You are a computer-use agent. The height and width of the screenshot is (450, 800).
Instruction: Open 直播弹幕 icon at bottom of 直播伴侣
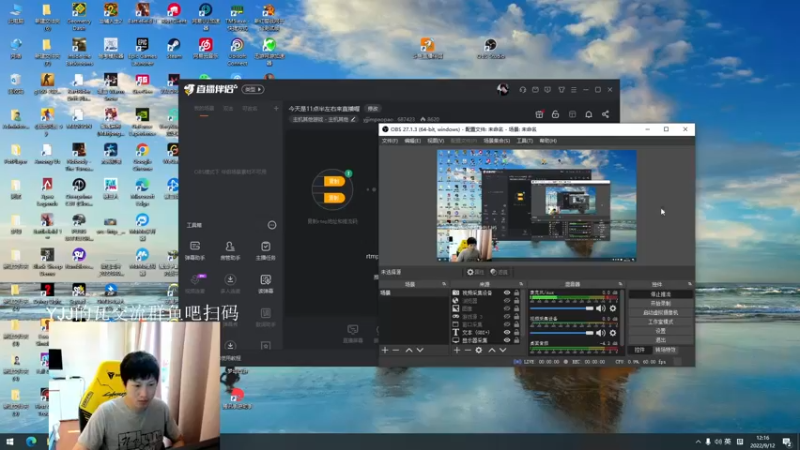(353, 333)
